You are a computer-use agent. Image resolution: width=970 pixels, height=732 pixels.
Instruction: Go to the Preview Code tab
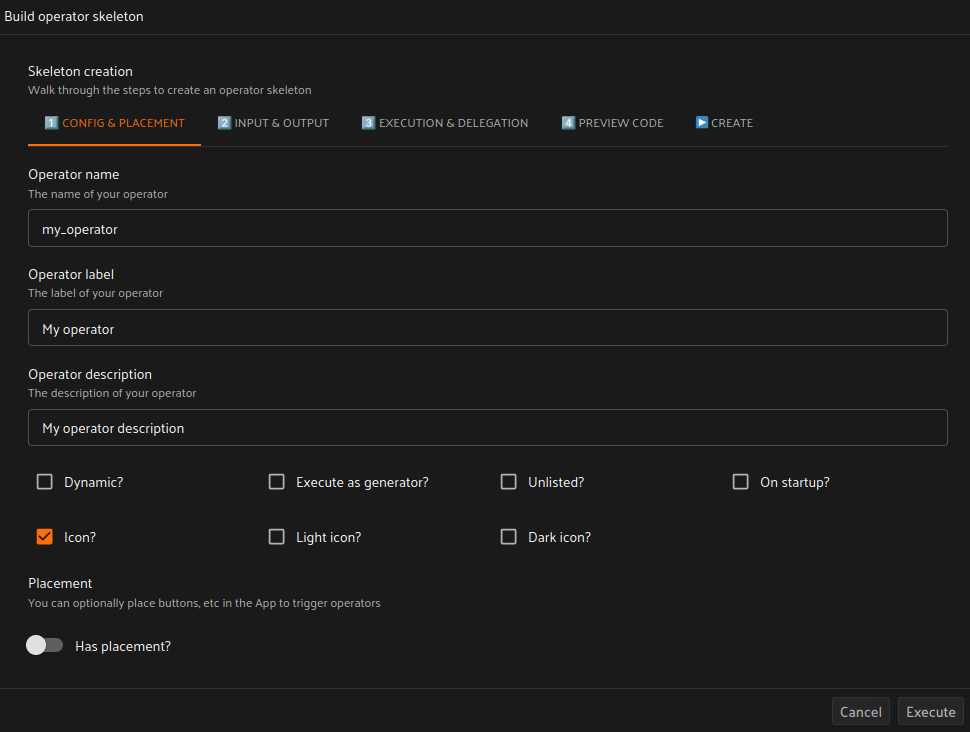(x=612, y=123)
